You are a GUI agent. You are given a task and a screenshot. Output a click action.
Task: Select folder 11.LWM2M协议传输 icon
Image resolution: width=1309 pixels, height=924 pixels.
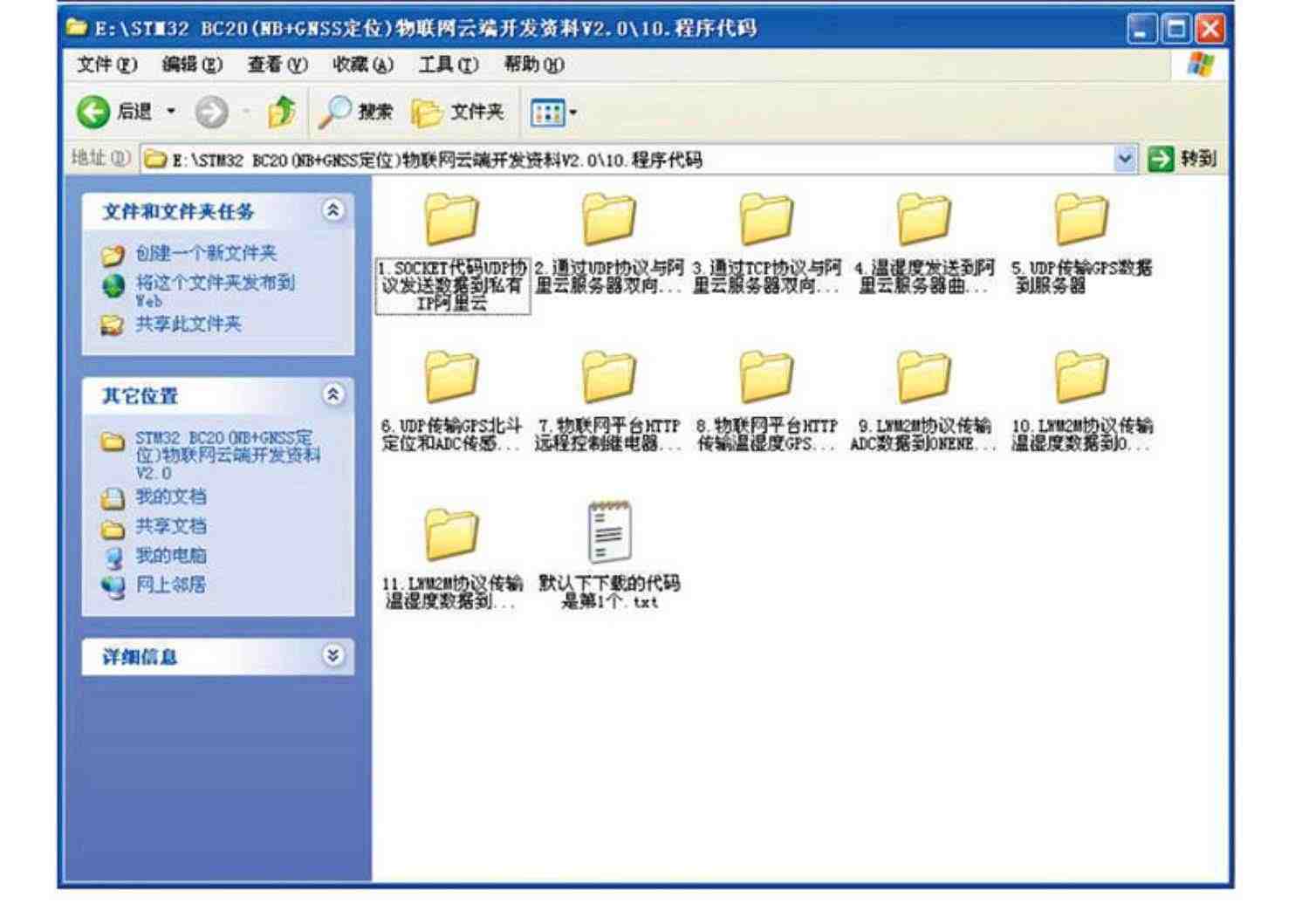pos(452,534)
